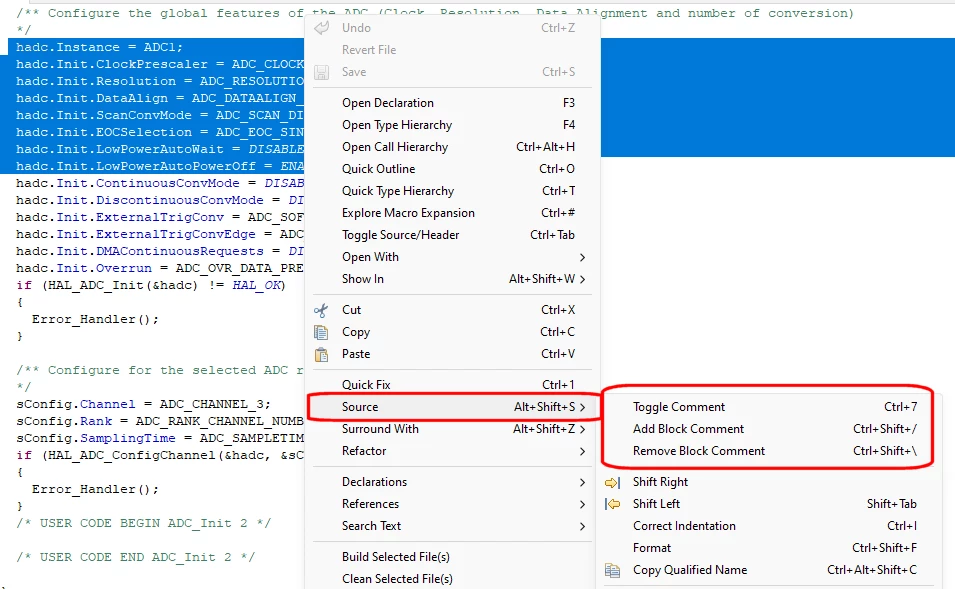Select Clean Selected File(s)

click(452, 579)
